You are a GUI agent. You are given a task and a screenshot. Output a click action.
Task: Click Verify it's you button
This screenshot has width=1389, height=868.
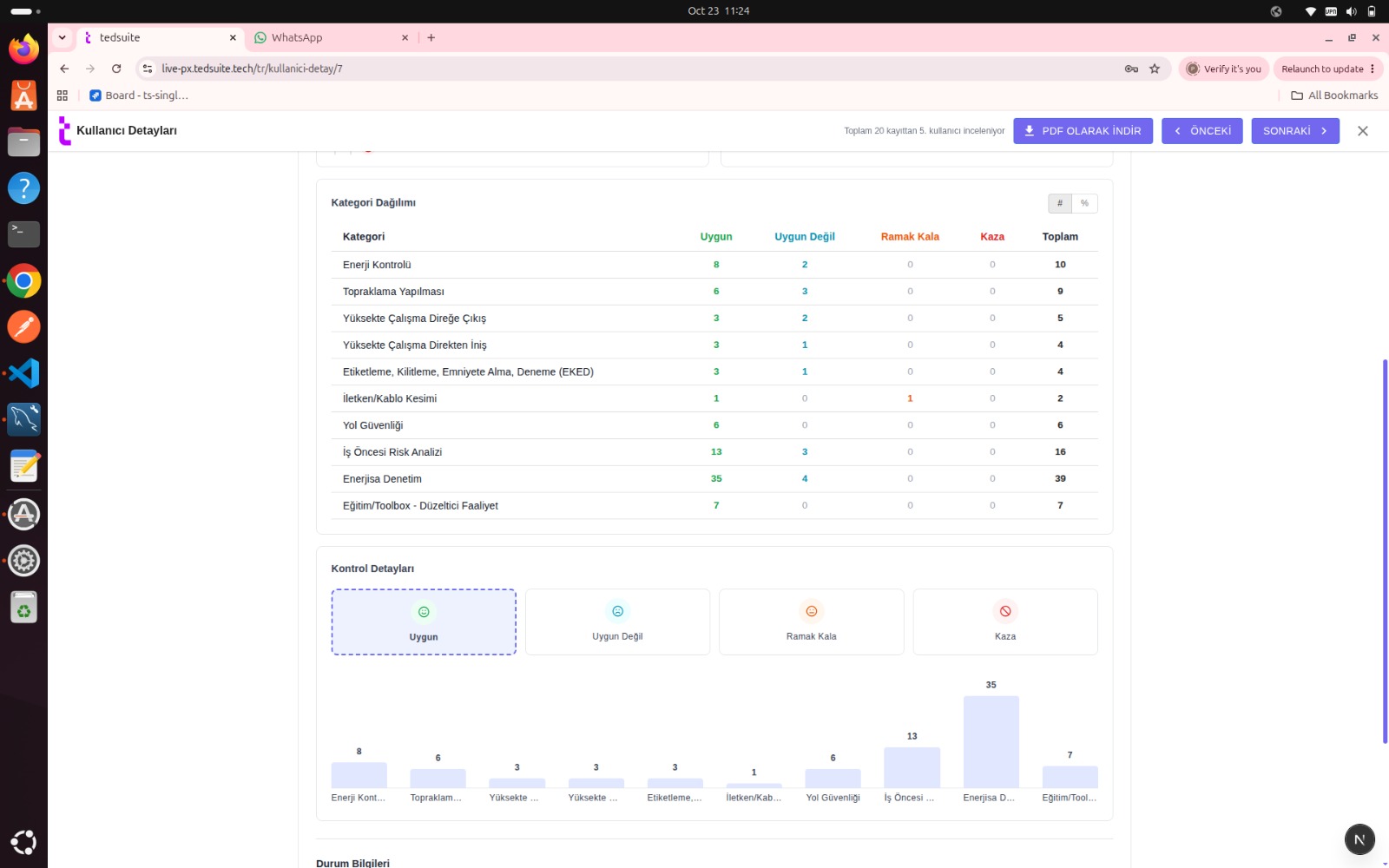tap(1224, 69)
